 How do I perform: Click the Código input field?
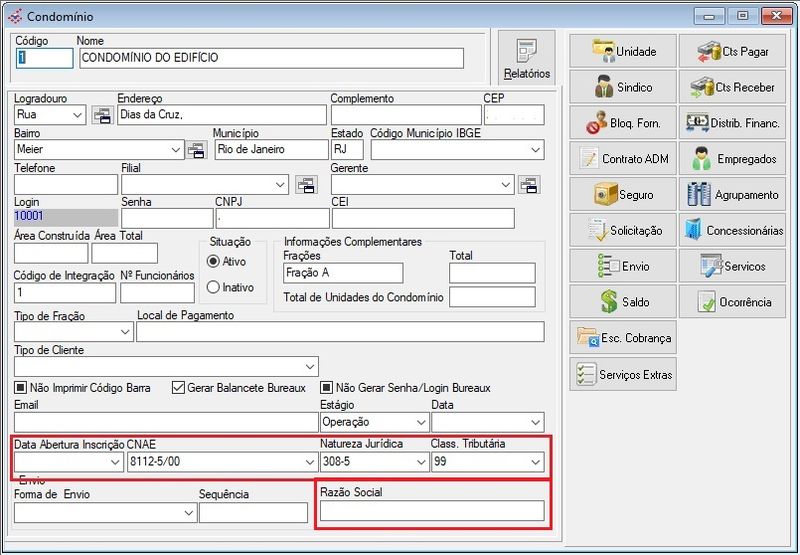45,58
